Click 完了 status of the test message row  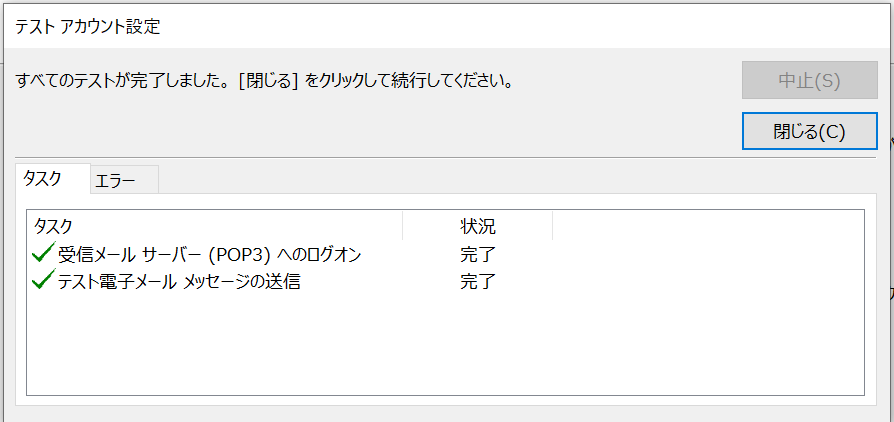coord(478,282)
